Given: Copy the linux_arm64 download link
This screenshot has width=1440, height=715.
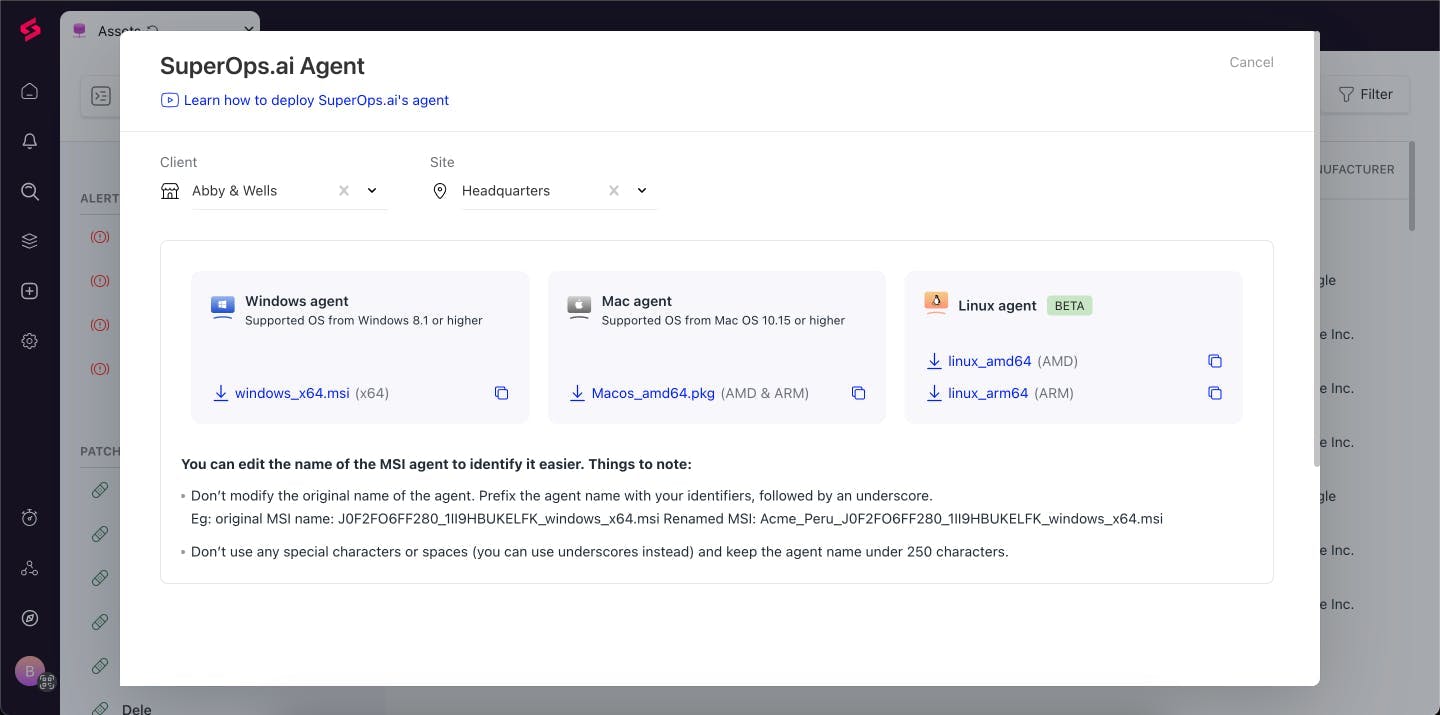Looking at the screenshot, I should point(1215,393).
